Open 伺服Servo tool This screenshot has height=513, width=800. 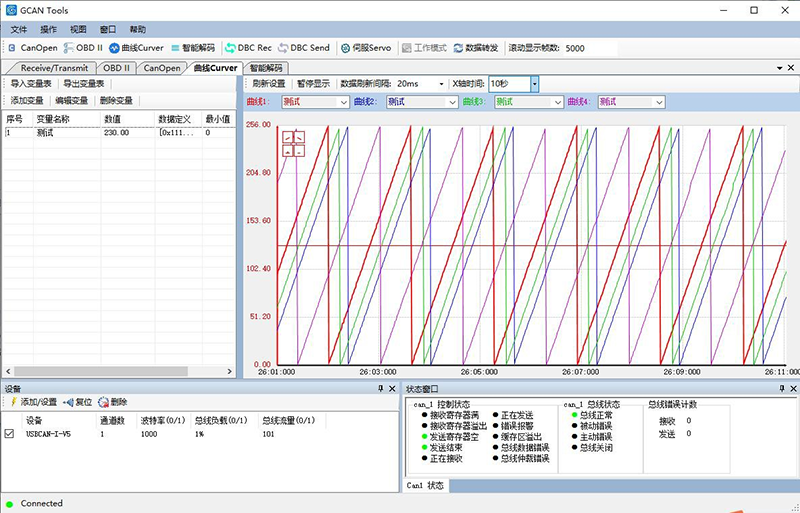point(367,47)
